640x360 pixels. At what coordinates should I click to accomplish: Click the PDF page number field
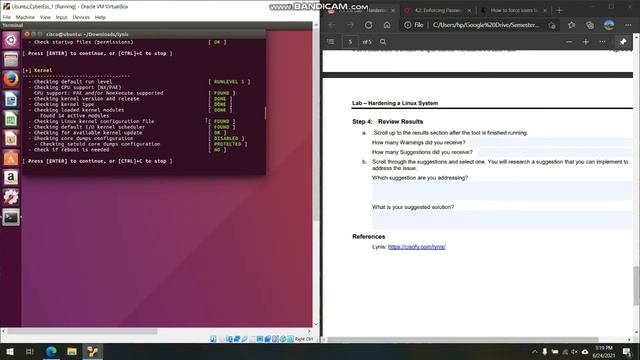point(350,42)
